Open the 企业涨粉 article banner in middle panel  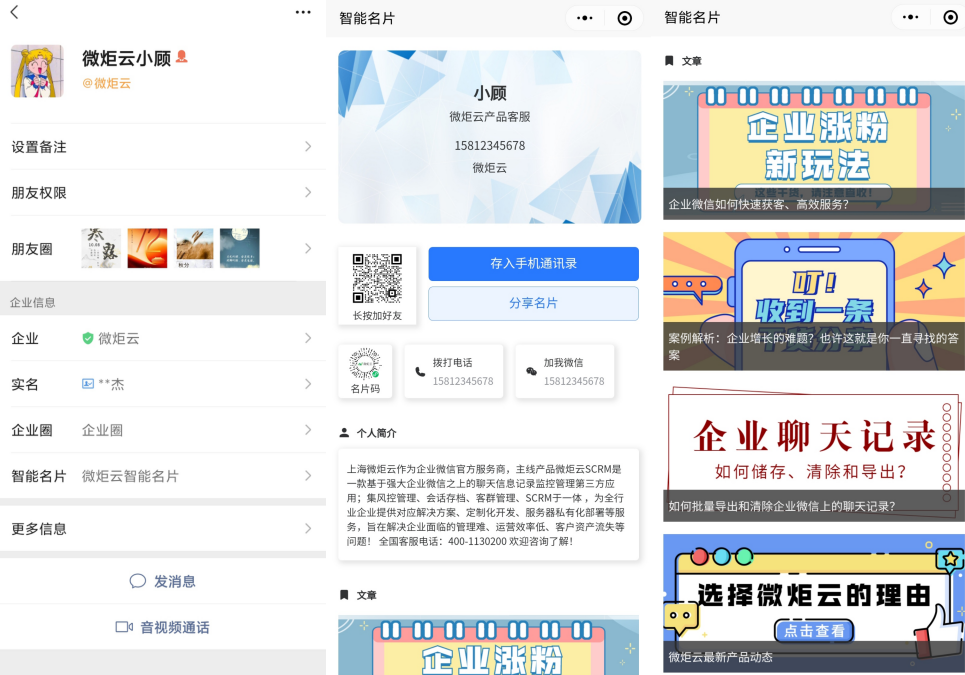tap(489, 645)
